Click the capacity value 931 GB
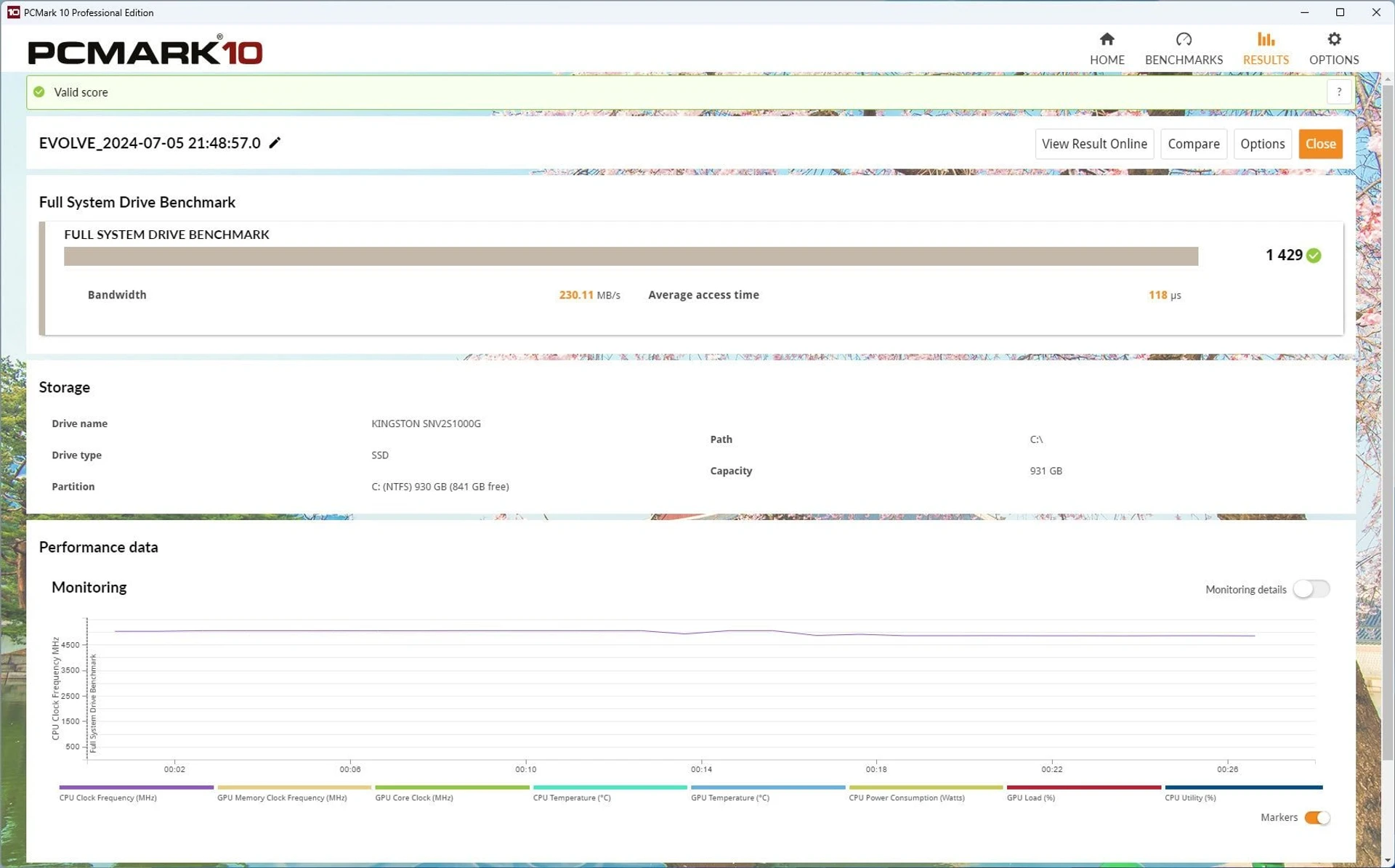This screenshot has height=868, width=1395. [x=1046, y=471]
